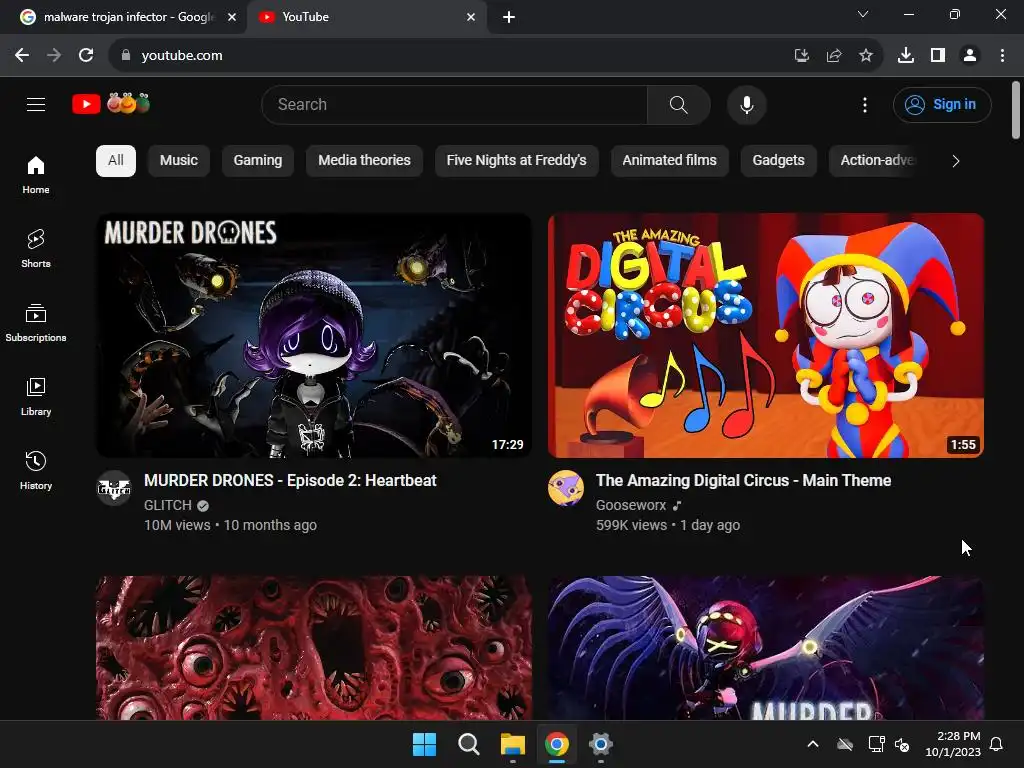Switch to malware trojan infector Google tab

pos(124,17)
